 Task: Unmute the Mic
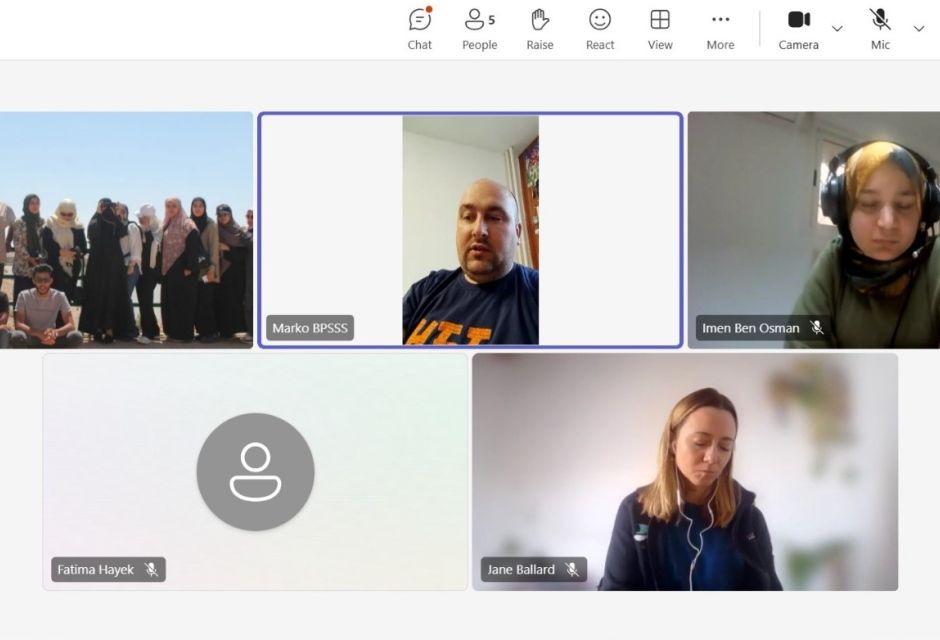[x=880, y=29]
